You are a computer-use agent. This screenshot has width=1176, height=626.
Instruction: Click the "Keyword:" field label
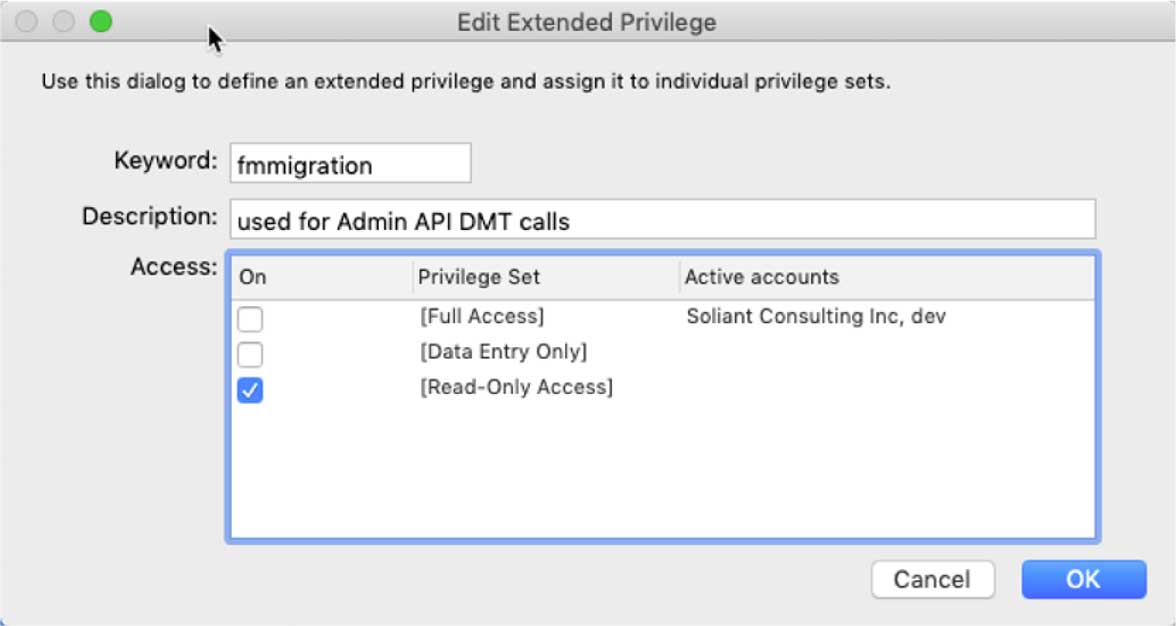point(165,161)
